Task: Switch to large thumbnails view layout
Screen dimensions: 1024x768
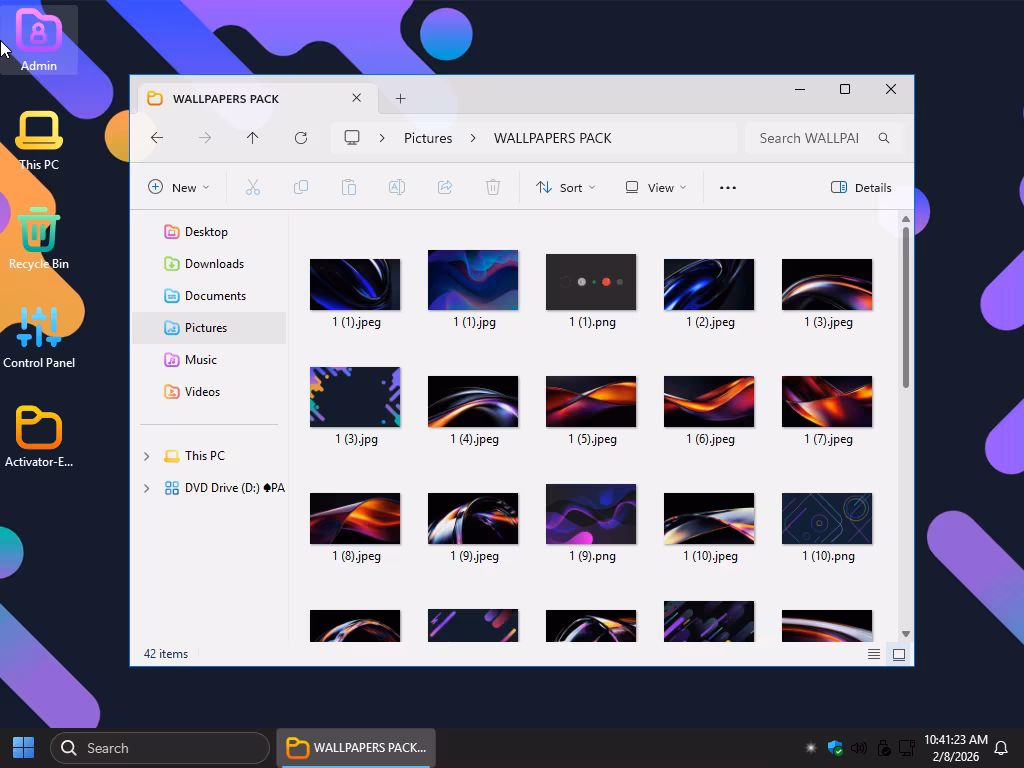Action: (898, 654)
